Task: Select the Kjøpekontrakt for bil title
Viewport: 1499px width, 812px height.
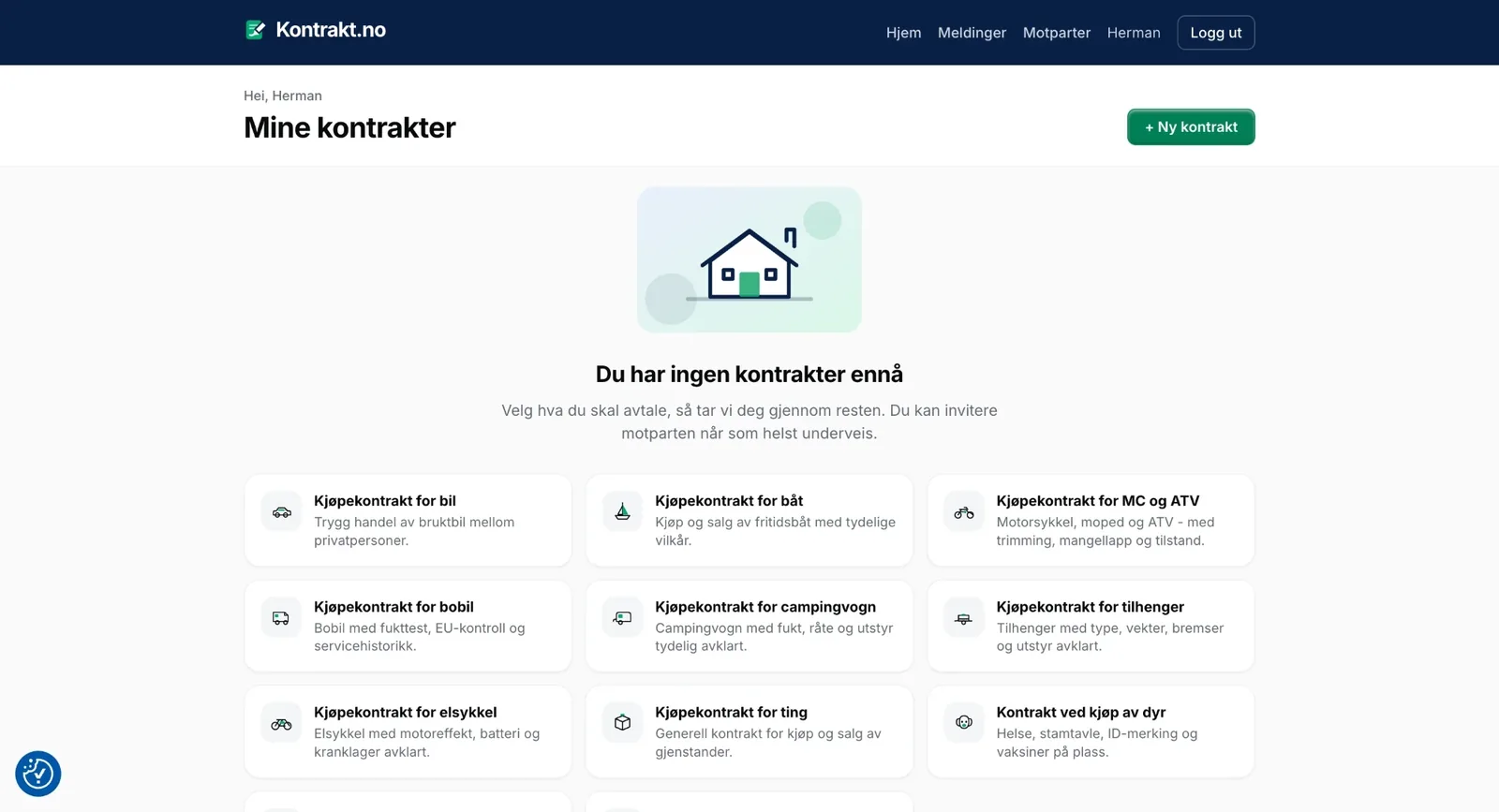Action: pyautogui.click(x=385, y=501)
